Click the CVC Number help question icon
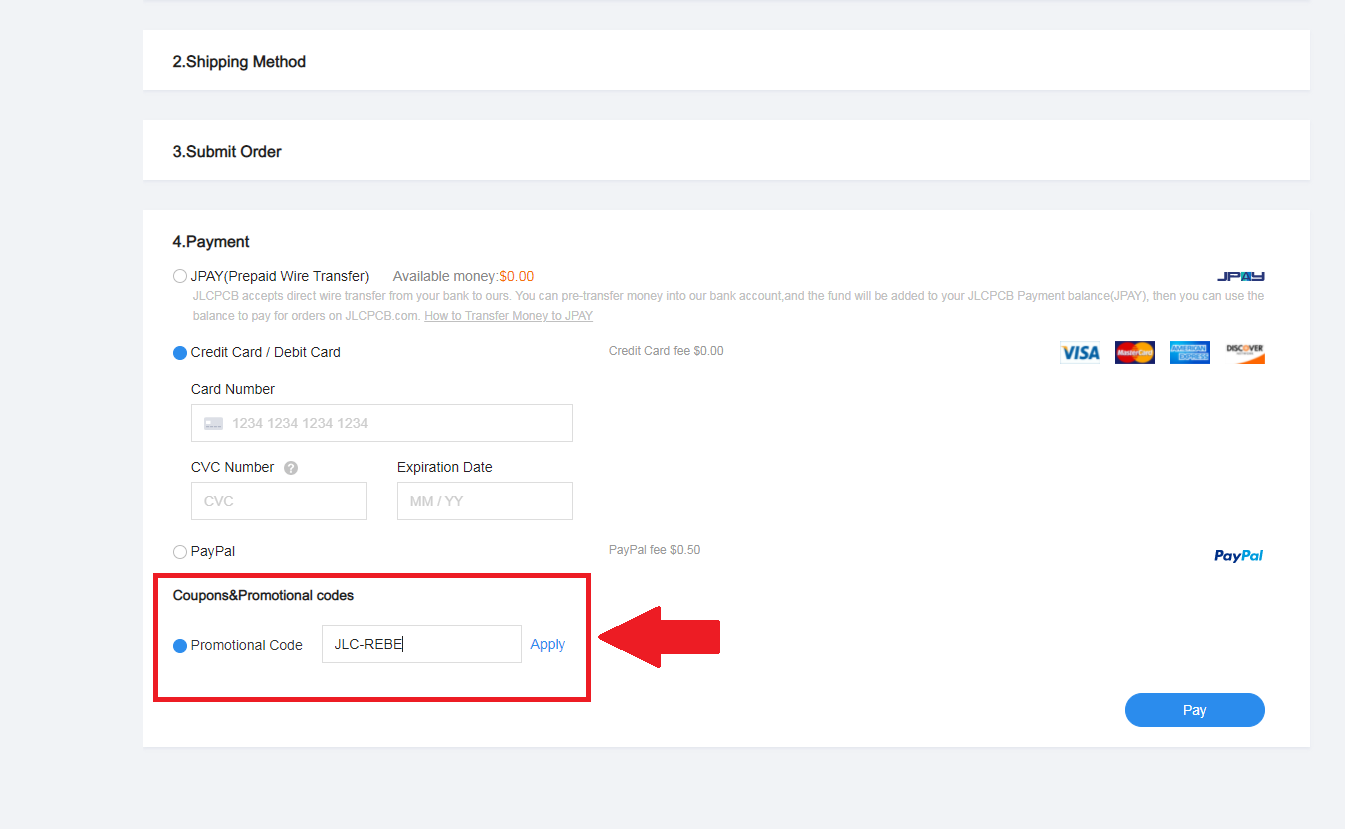The width and height of the screenshot is (1345, 829). click(x=291, y=467)
